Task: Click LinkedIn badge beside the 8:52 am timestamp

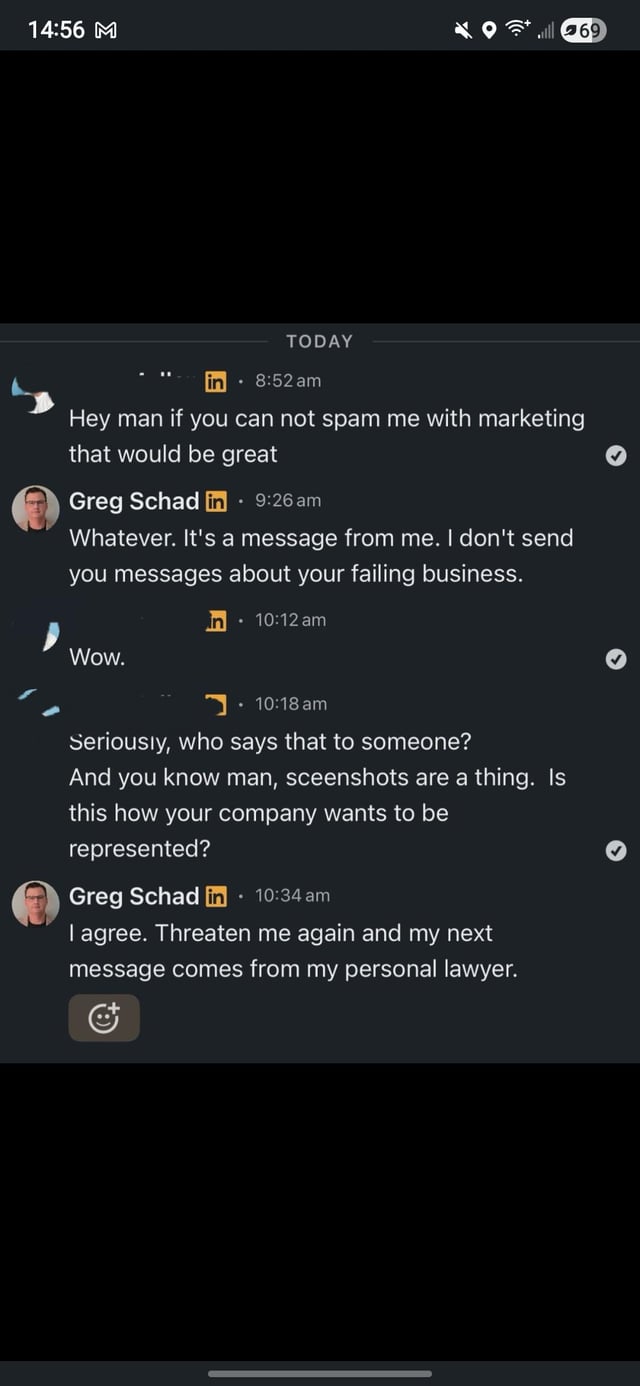Action: click(216, 381)
